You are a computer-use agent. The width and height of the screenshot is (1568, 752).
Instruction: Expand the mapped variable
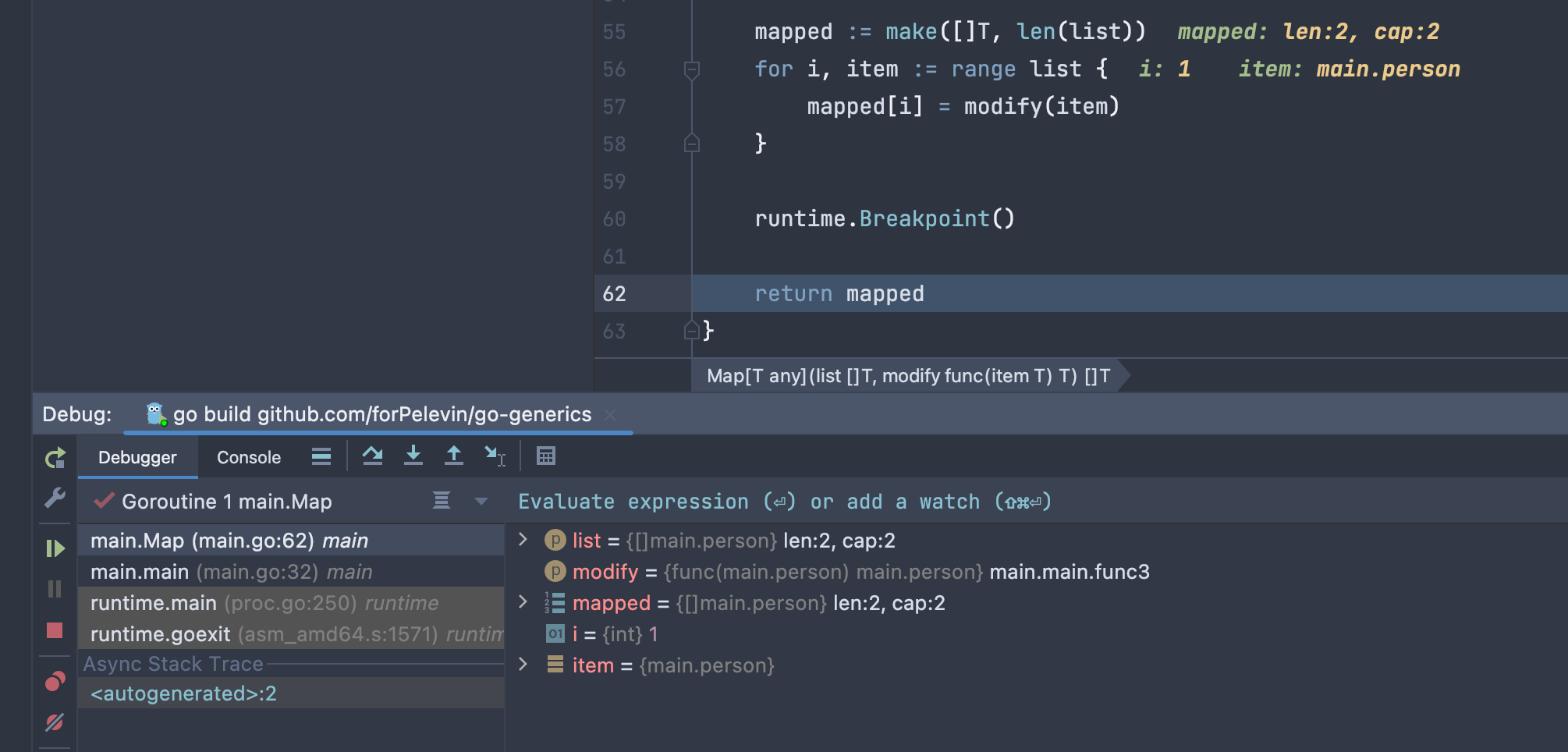tap(523, 602)
